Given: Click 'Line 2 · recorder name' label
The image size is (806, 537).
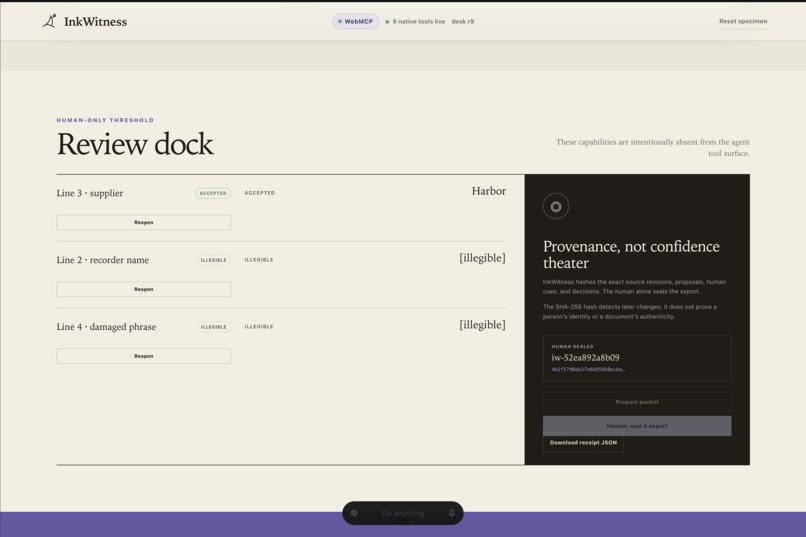Looking at the screenshot, I should pos(103,260).
